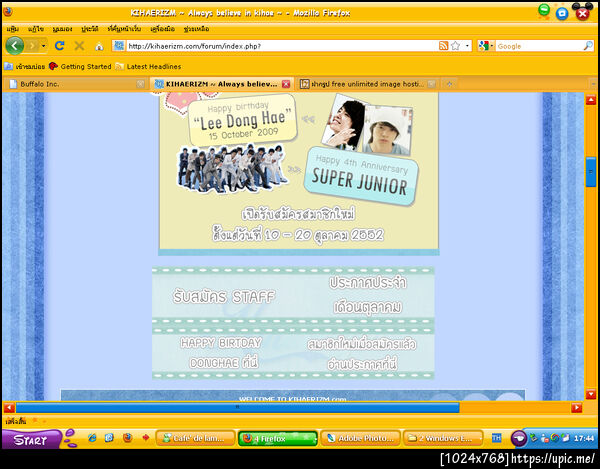
Task: Open the first Thai menu (File)
Action: coord(13,29)
